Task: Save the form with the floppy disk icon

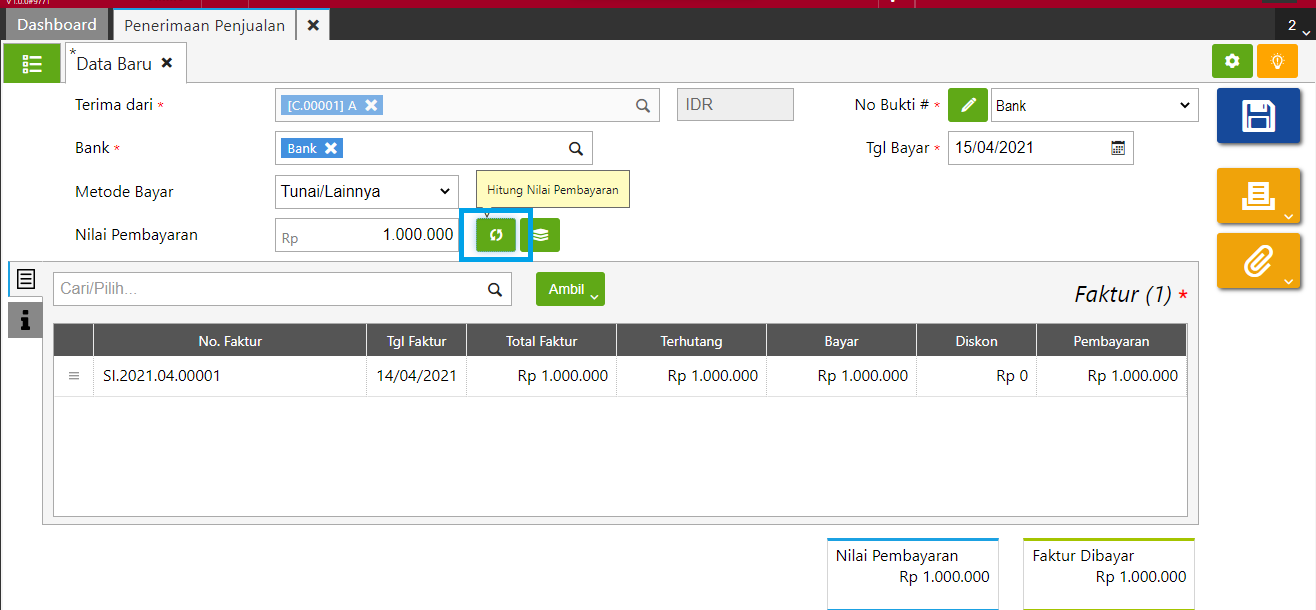Action: coord(1257,116)
